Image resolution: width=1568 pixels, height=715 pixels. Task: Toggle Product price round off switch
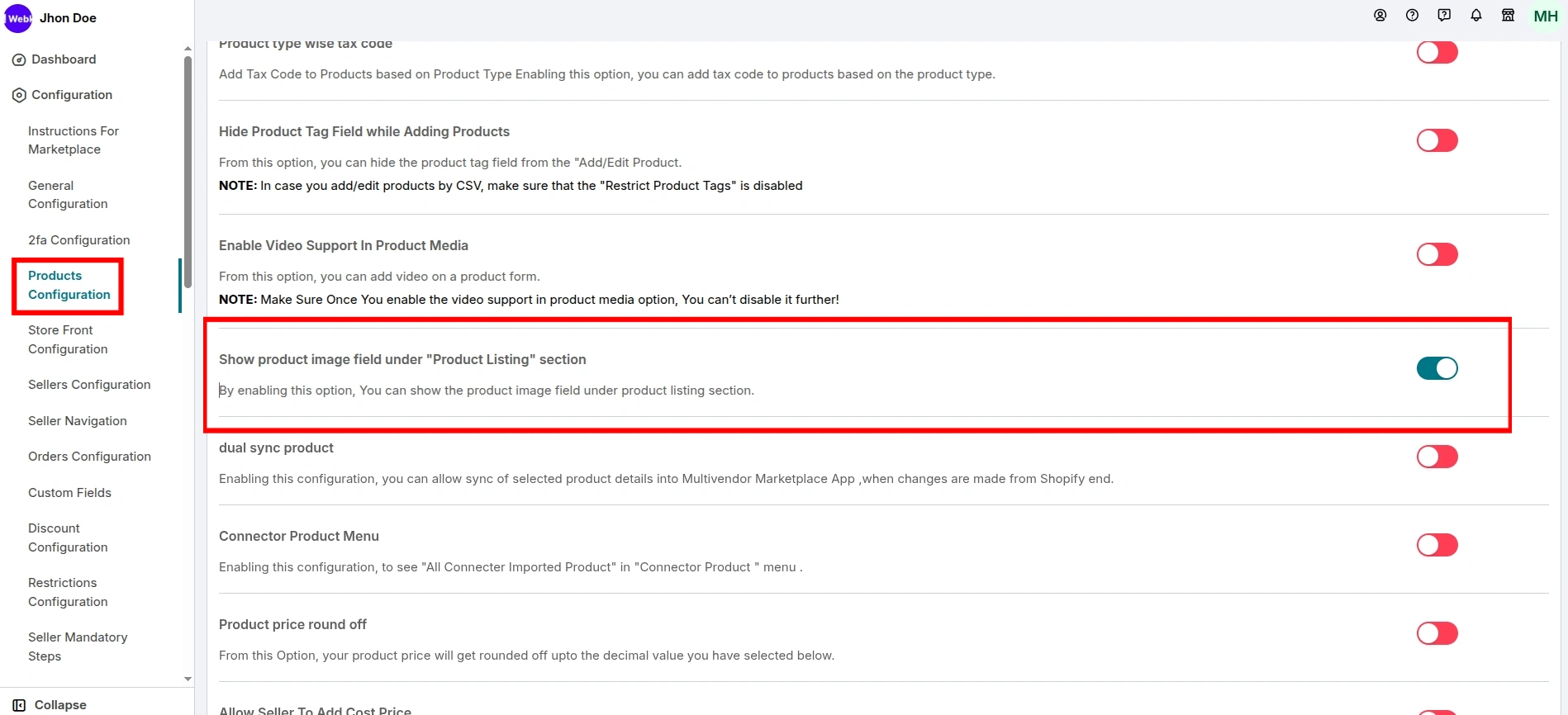1437,633
